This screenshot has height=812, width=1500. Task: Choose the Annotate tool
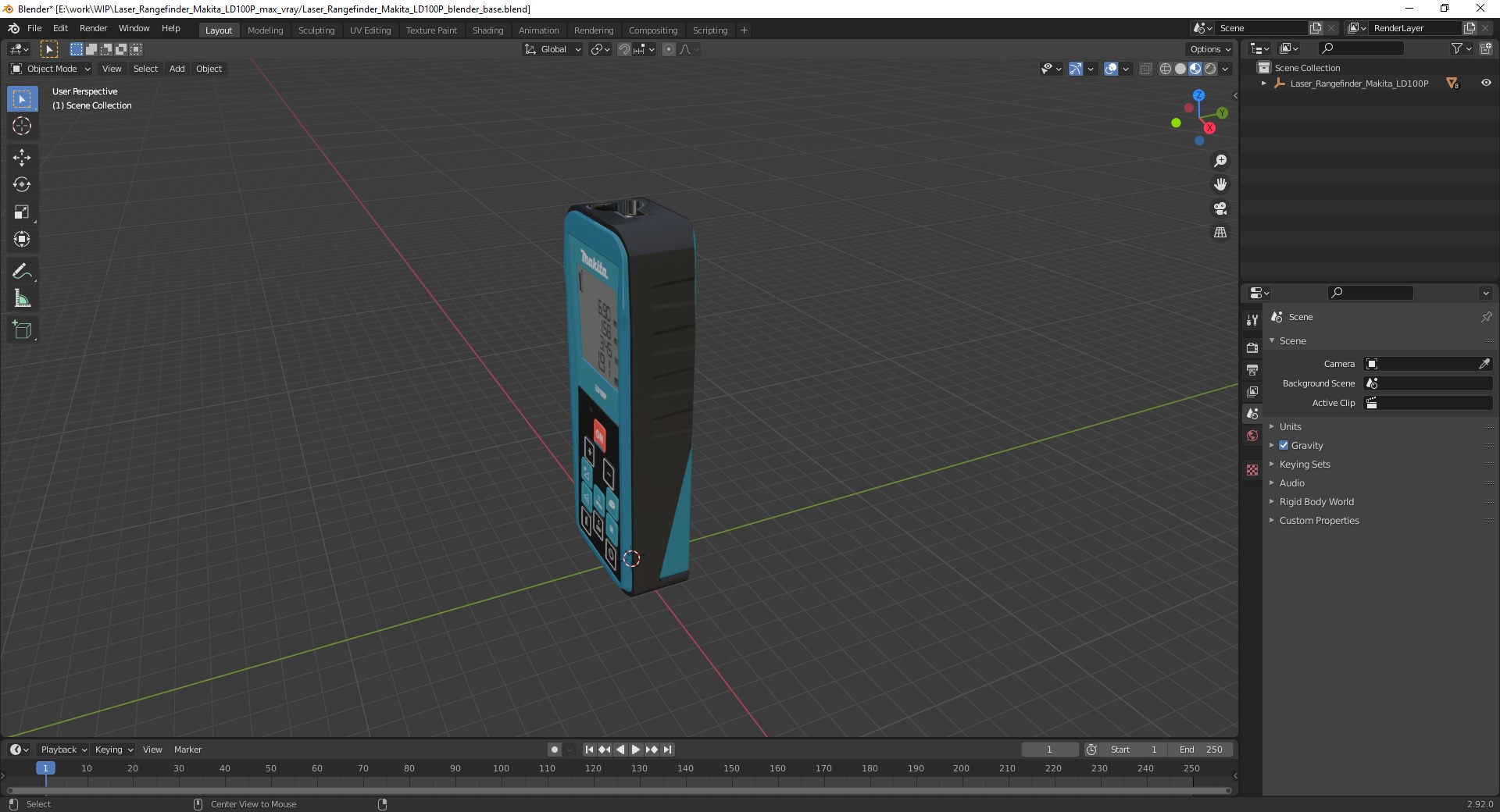point(22,272)
